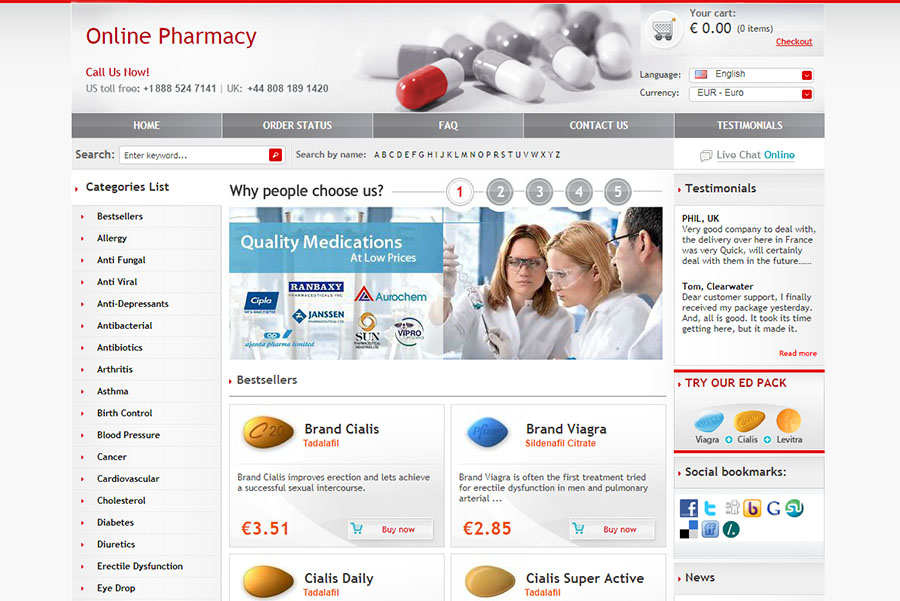Screen dimensions: 900x601
Task: Click the StumbleUpon bookmark icon
Action: 794,508
